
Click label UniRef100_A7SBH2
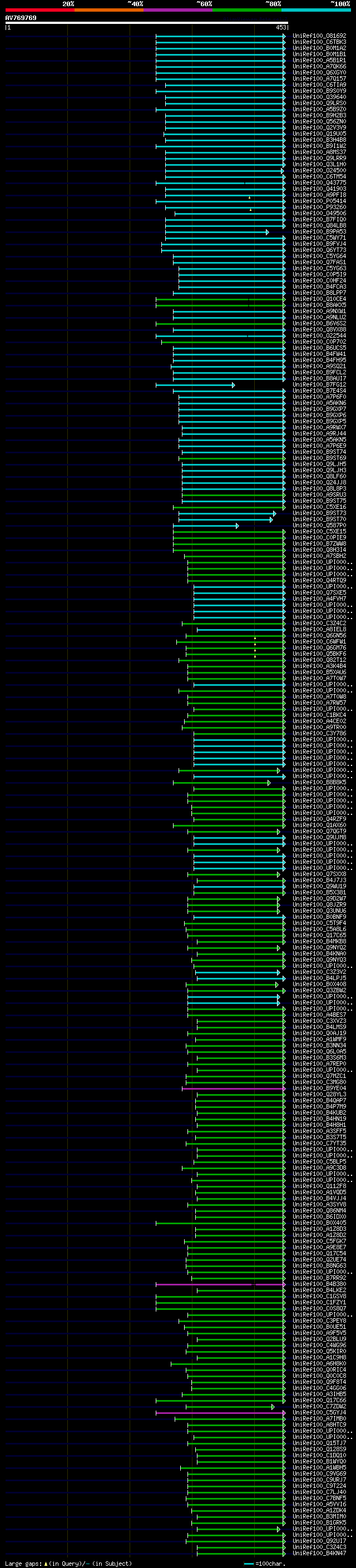pos(319,555)
